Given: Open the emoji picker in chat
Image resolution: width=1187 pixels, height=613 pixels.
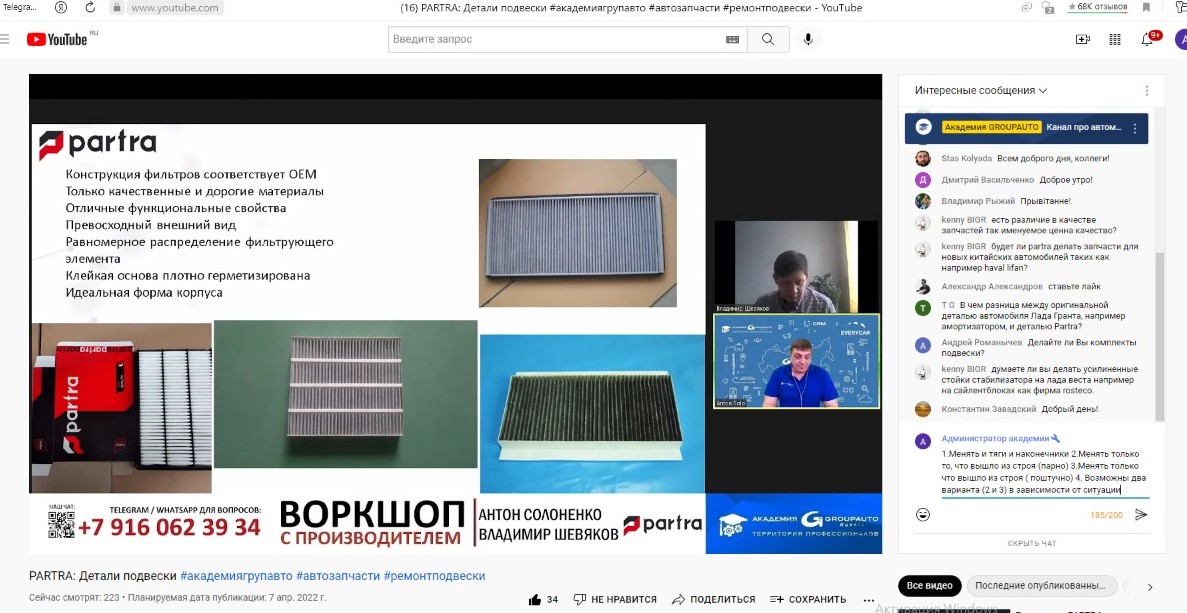Looking at the screenshot, I should pos(923,515).
